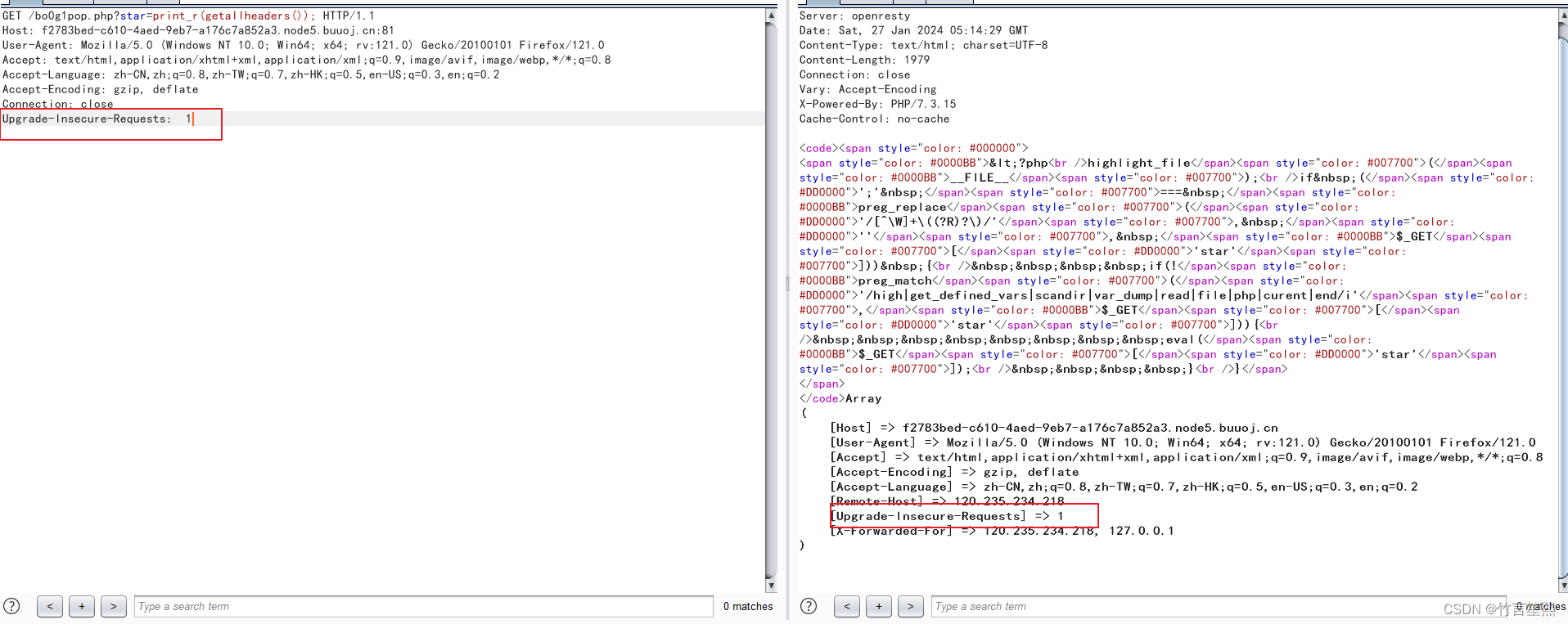Screen dimensions: 1568x624
Task: Click the '[Accept-Language] =>' array entry in response
Action: [1124, 487]
